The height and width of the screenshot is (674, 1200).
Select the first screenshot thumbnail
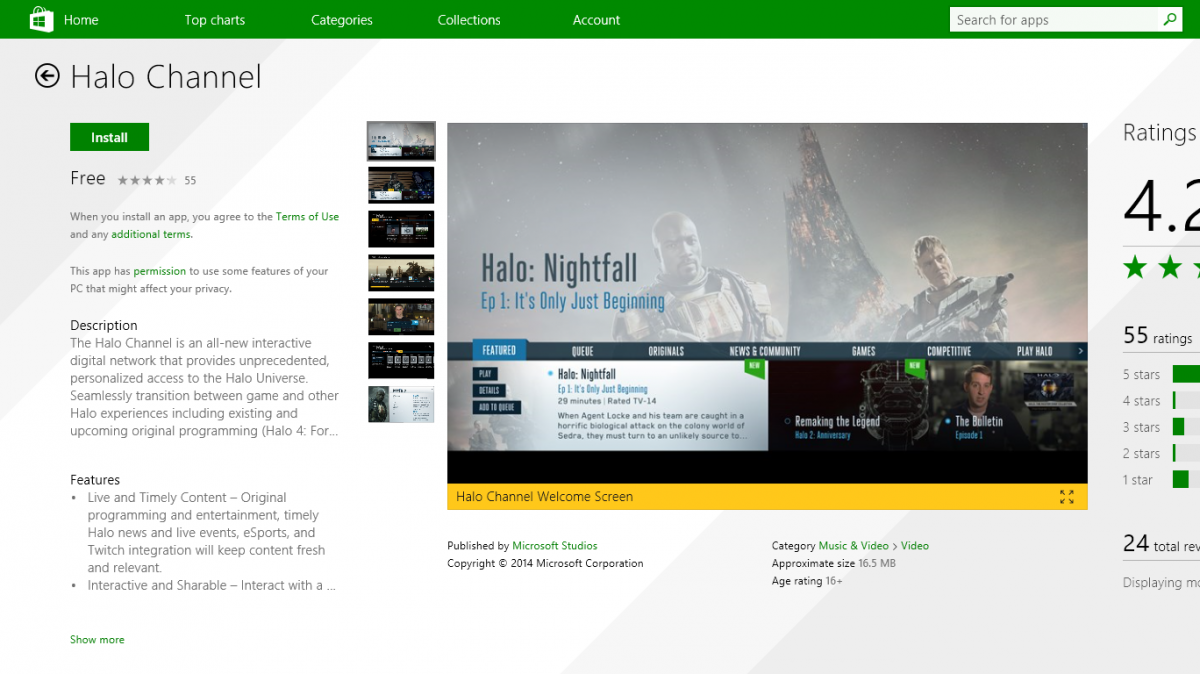point(401,141)
